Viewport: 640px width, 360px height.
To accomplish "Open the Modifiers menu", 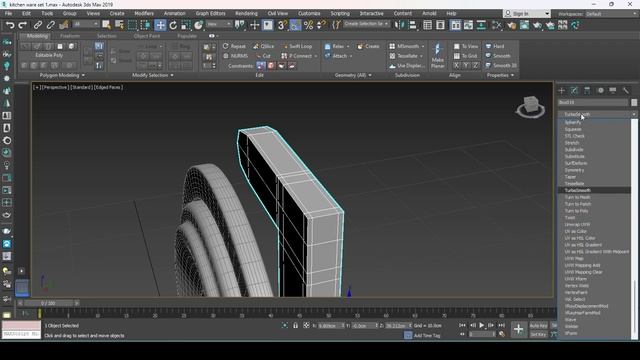I will [x=144, y=13].
